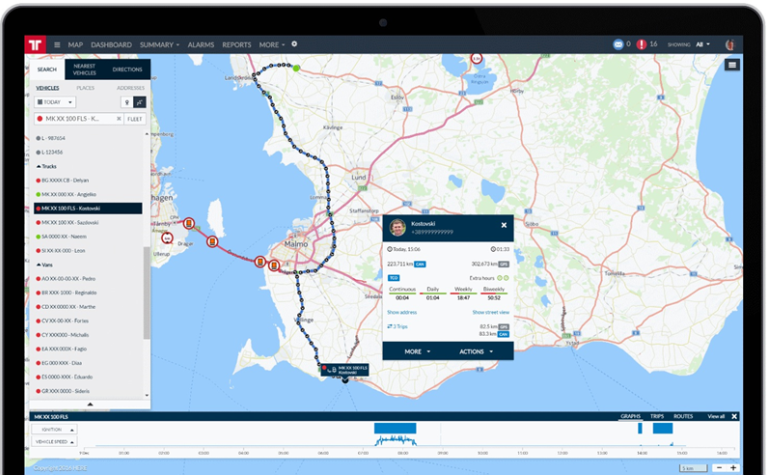Click the lightbulb icon in search panel
This screenshot has width=767, height=475.
tap(127, 102)
